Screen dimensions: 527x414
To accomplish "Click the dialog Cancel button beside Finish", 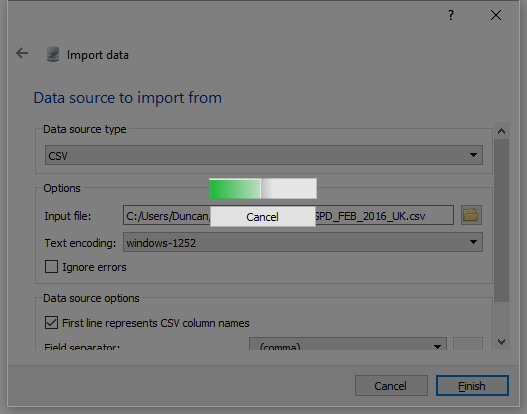I will coord(391,386).
